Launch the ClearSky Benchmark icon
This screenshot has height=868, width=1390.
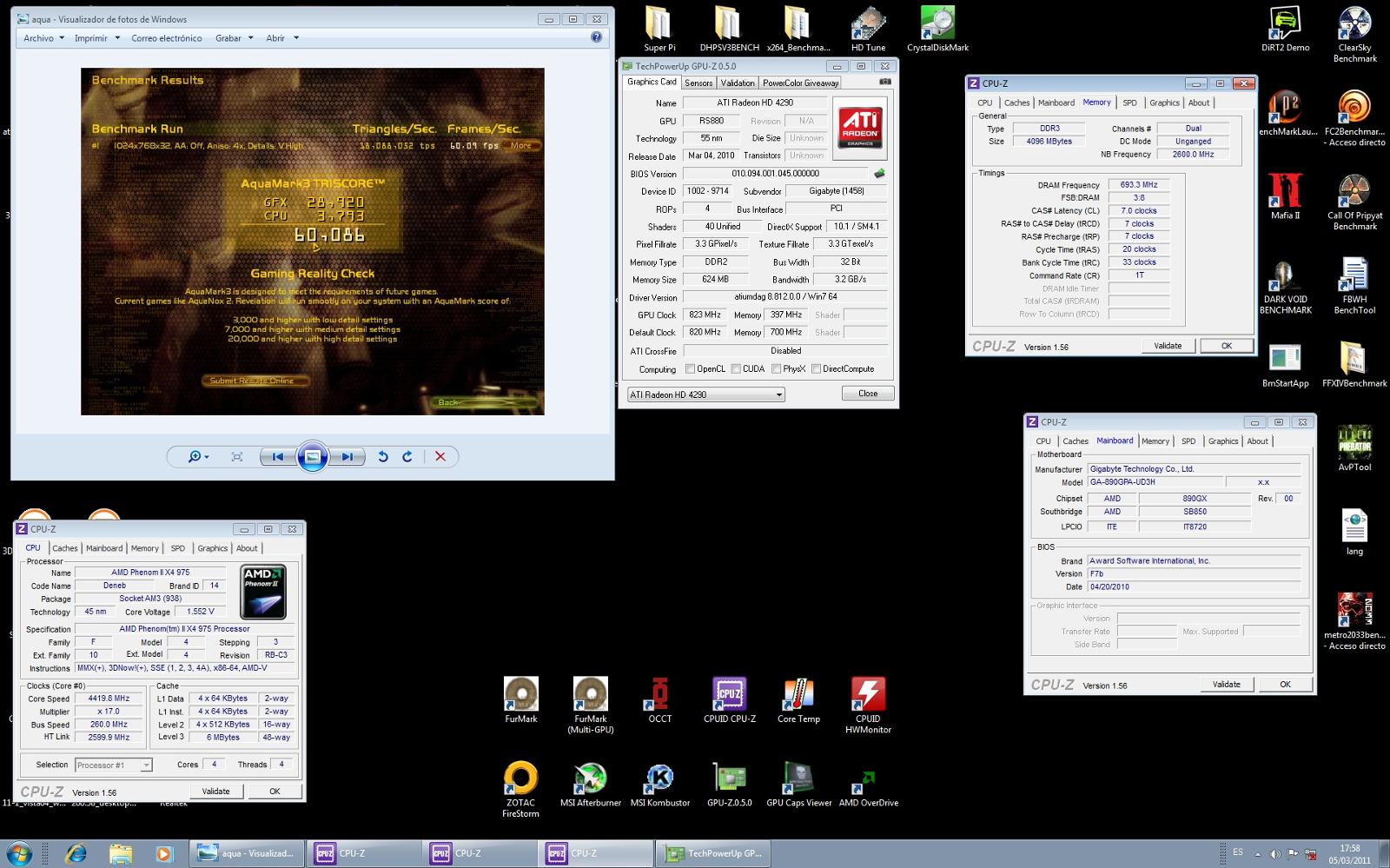(x=1354, y=26)
